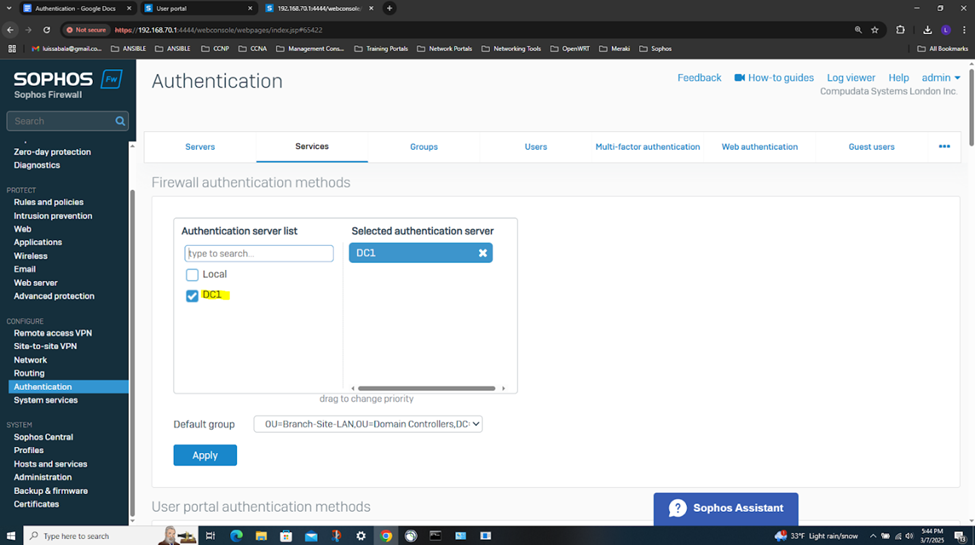Check the Local authentication server checkbox

[192, 274]
